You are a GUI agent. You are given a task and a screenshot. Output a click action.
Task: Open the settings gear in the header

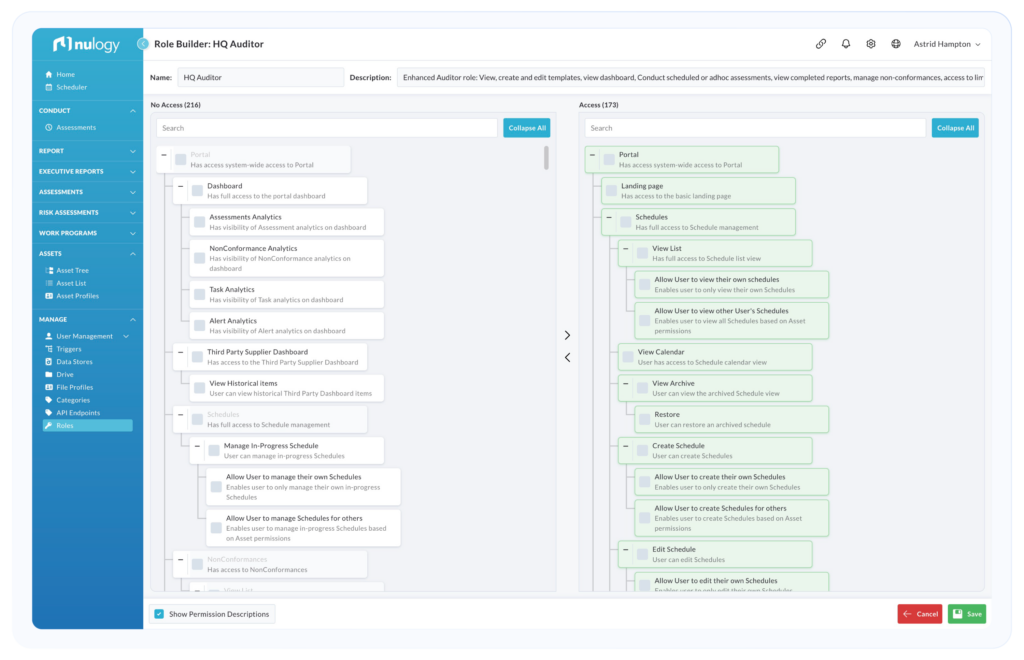[871, 44]
